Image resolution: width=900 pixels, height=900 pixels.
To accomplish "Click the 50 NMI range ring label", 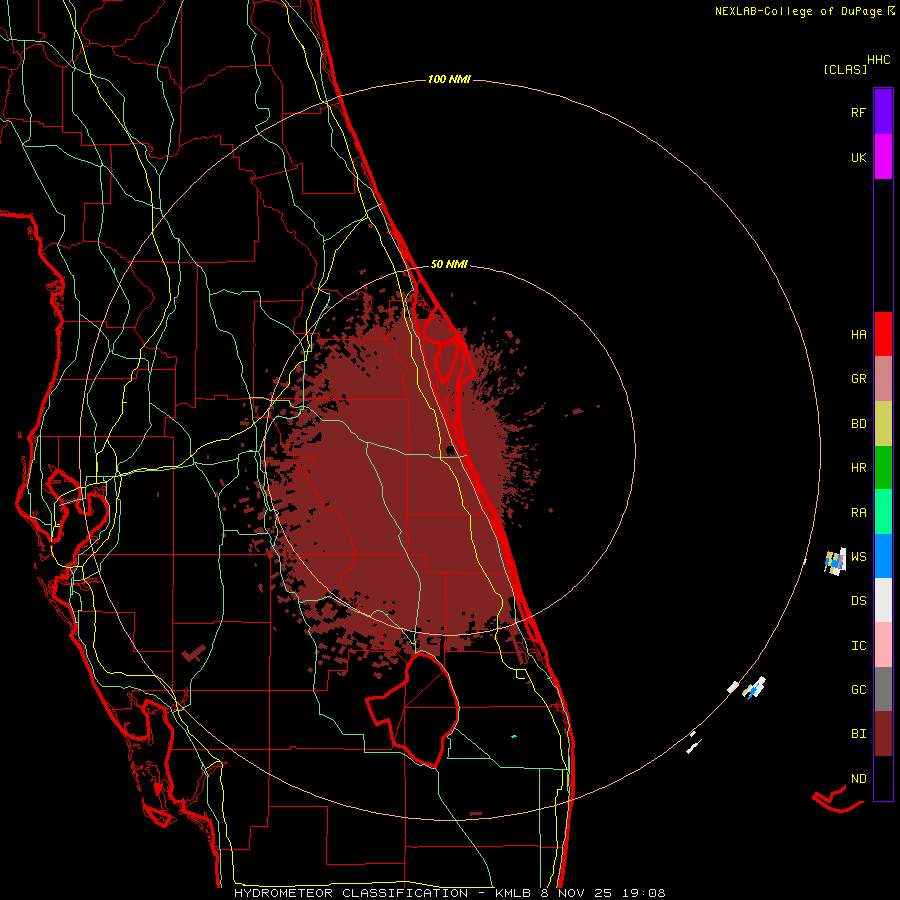I will point(449,265).
